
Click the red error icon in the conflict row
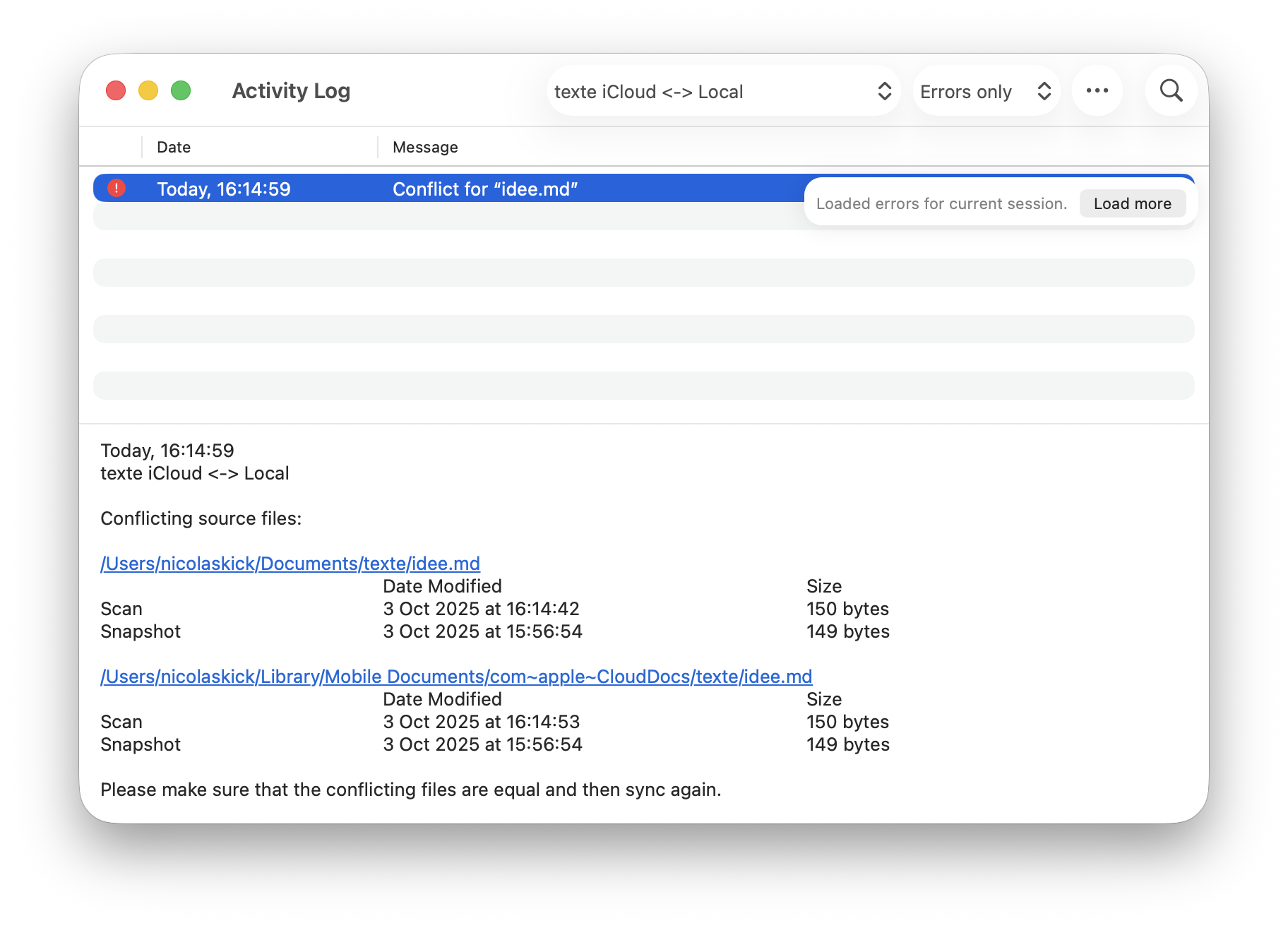click(x=117, y=189)
